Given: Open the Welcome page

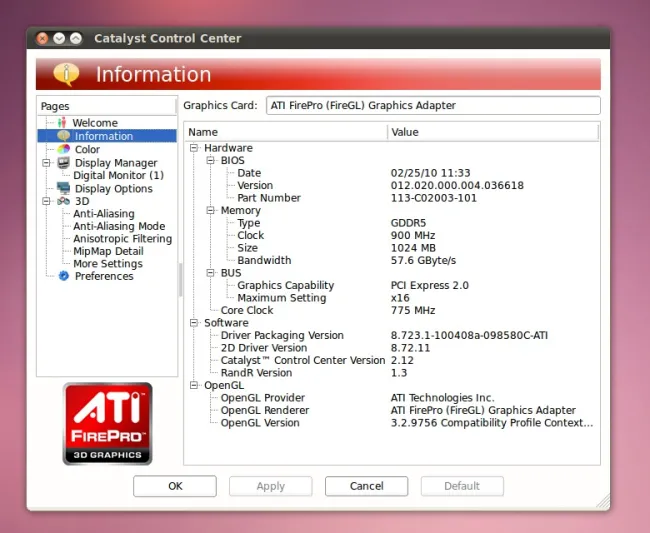Looking at the screenshot, I should point(95,123).
